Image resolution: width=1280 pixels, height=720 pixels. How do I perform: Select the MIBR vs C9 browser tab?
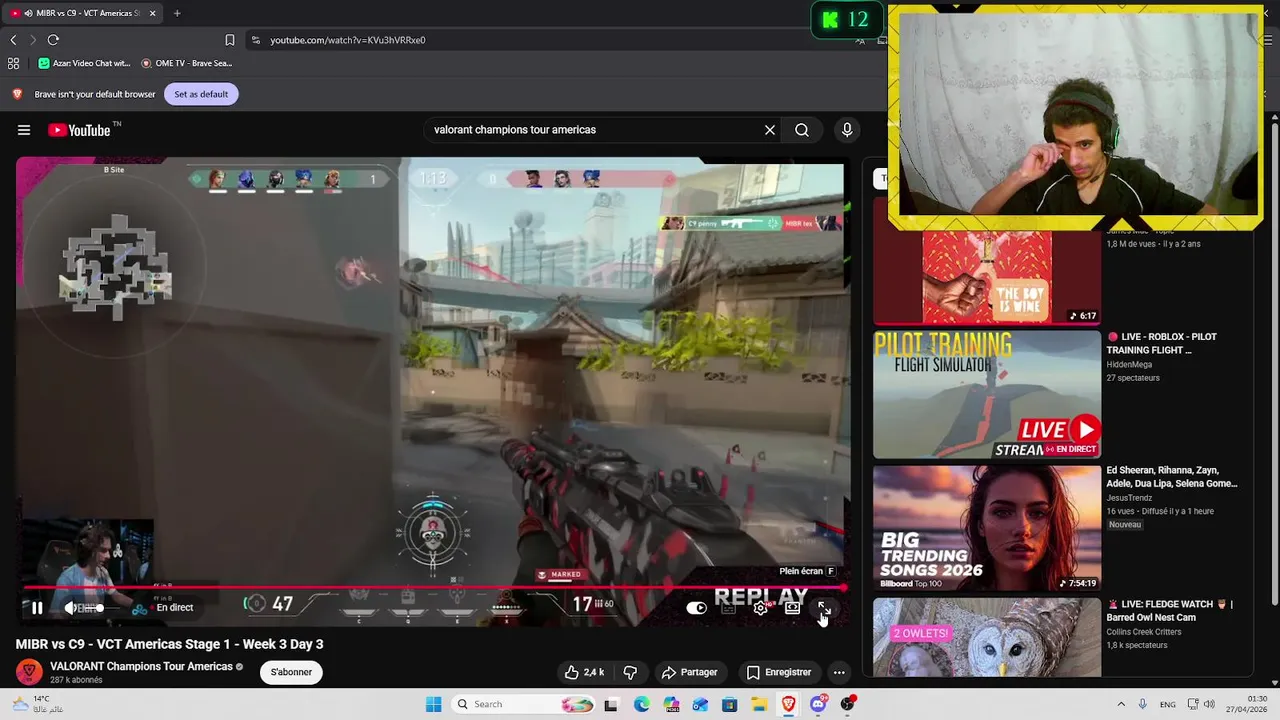pos(80,13)
